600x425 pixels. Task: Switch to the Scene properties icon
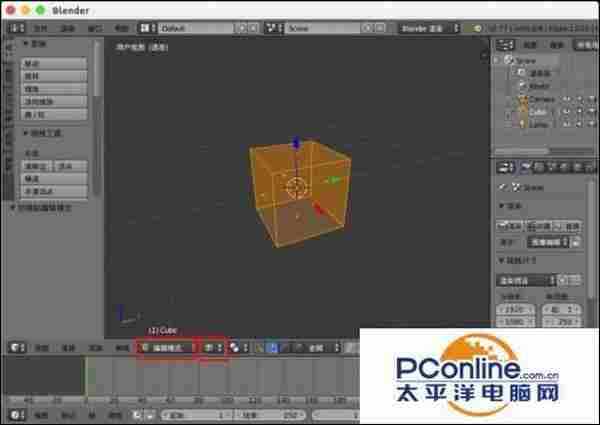coord(552,167)
